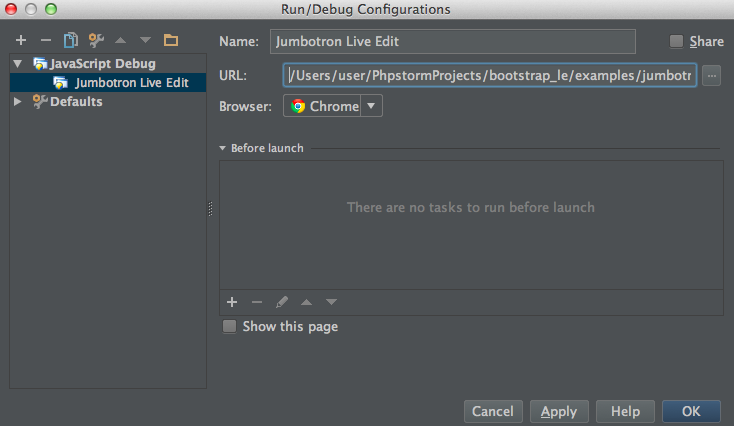Screen dimensions: 734x426
Task: Click the Chrome browser selector
Action: tap(333, 106)
